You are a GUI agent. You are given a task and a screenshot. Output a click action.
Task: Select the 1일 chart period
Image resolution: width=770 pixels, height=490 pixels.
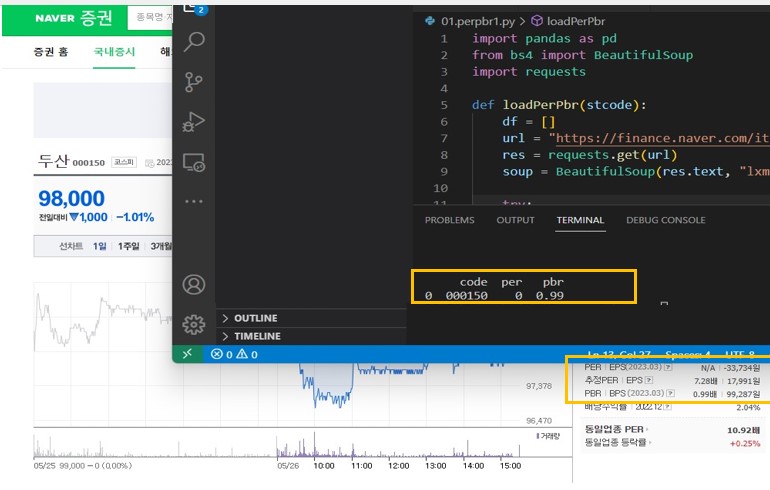coord(100,246)
